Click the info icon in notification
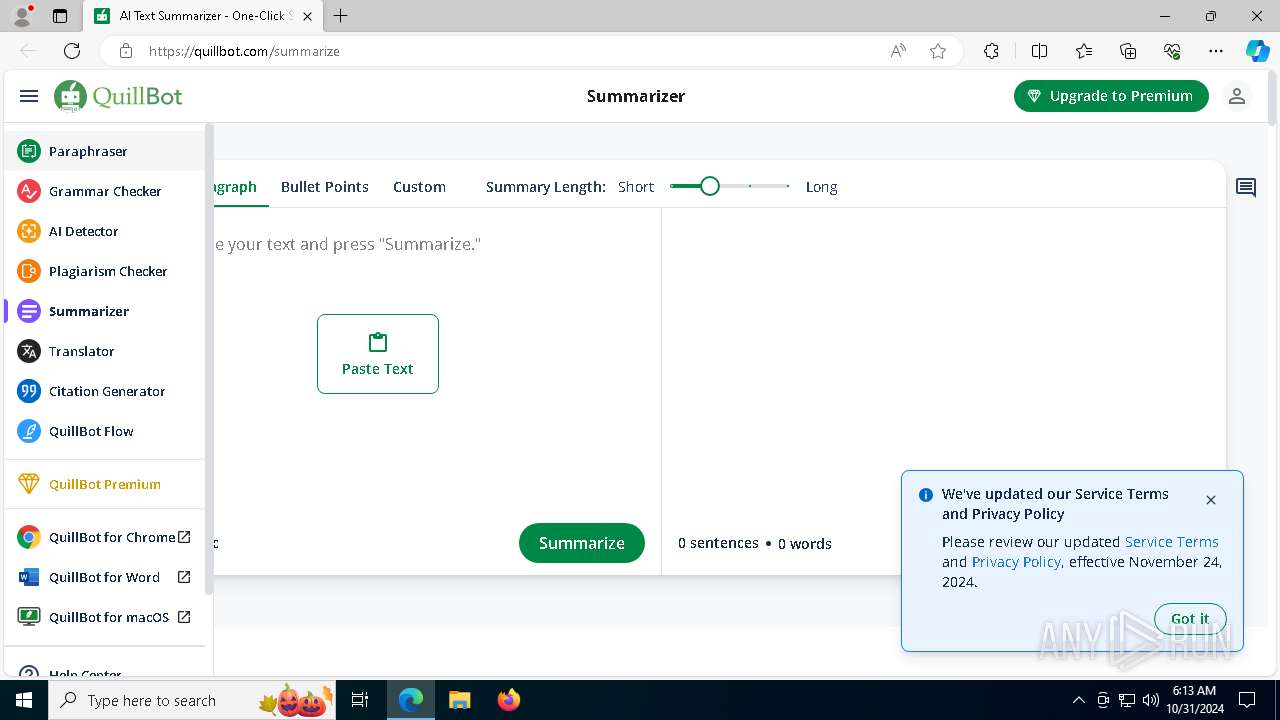The image size is (1280, 720). pyautogui.click(x=926, y=495)
